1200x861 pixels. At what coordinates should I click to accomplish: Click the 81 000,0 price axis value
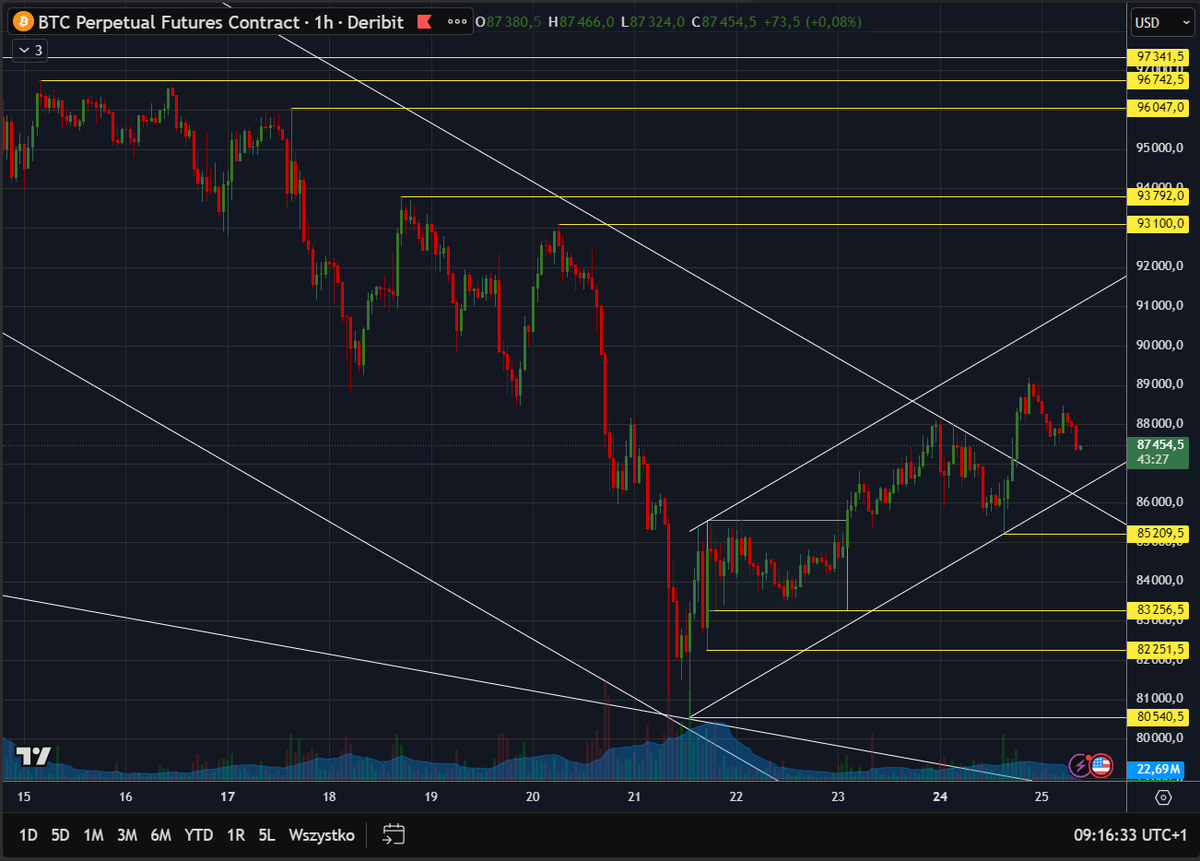coord(1159,698)
